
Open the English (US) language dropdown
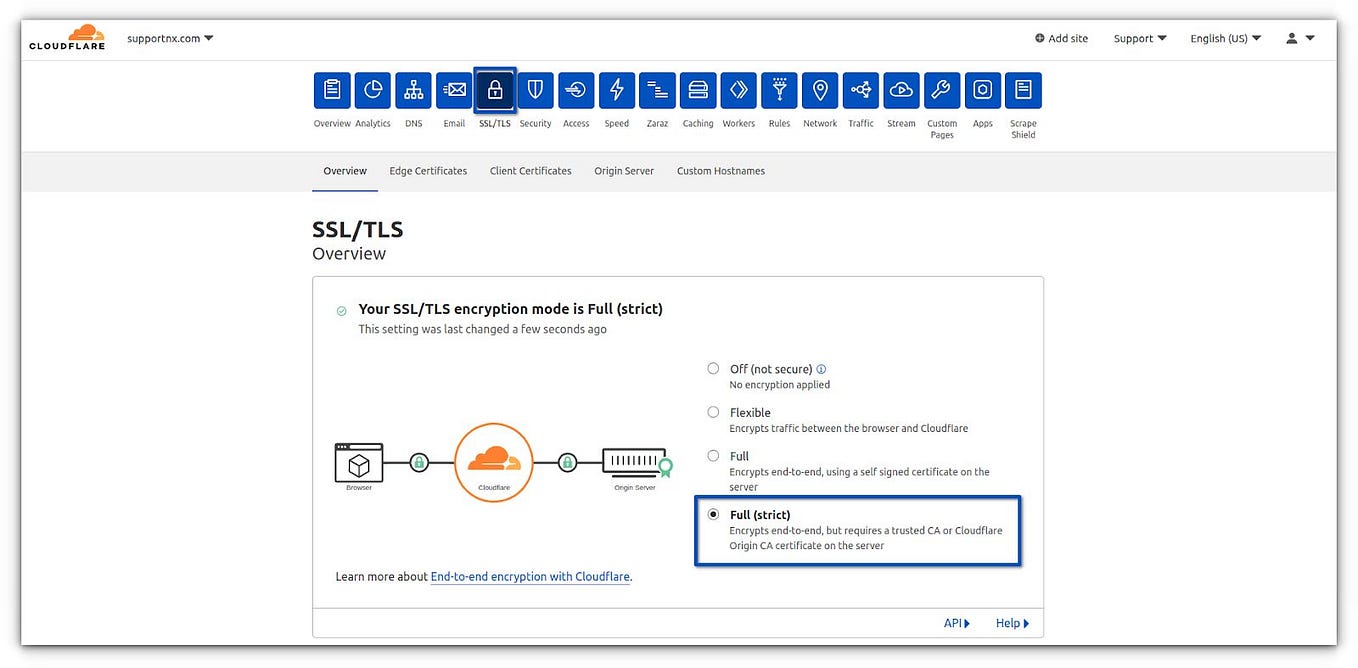(1225, 38)
